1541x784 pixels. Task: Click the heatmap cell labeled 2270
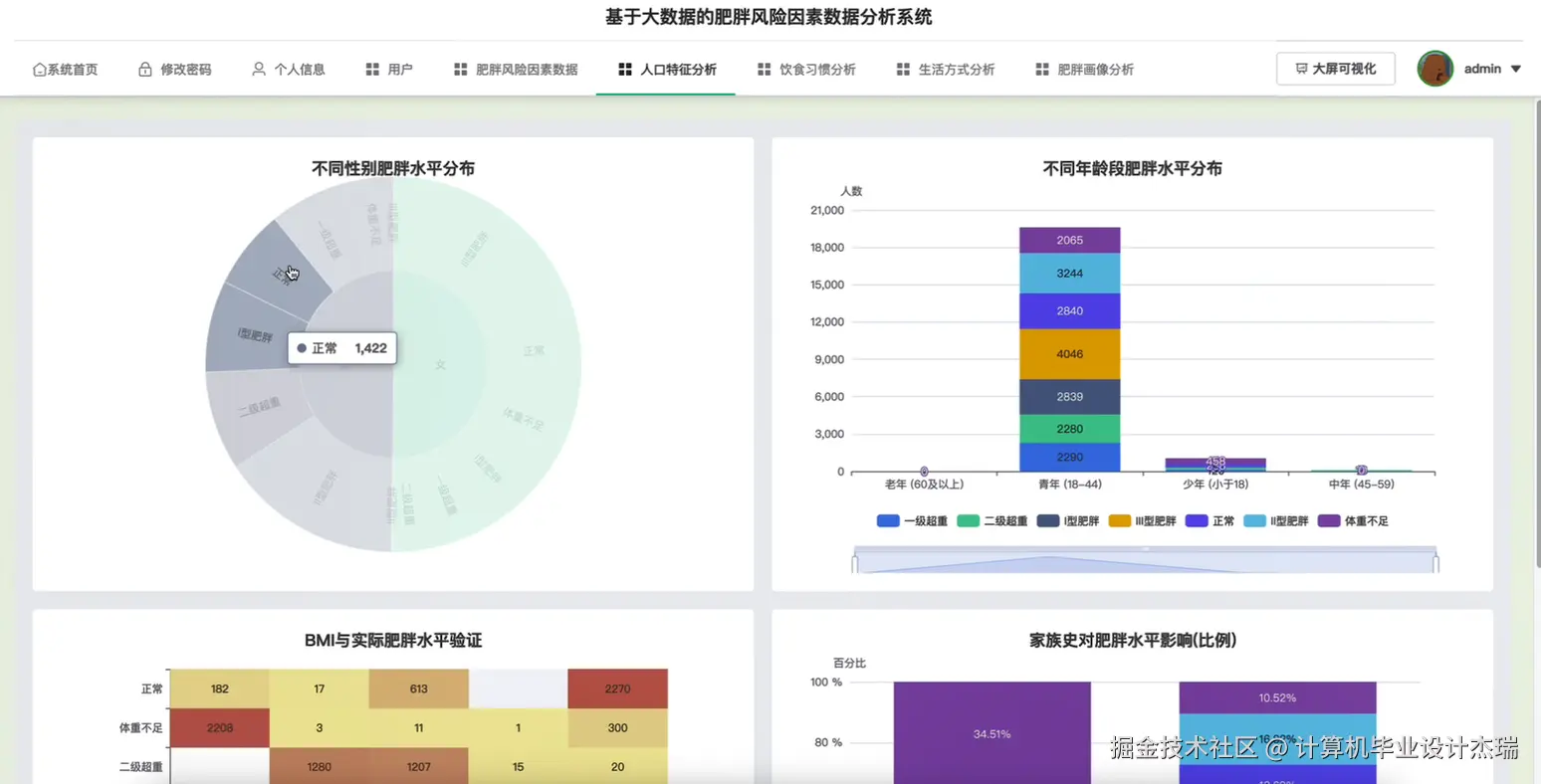(617, 687)
